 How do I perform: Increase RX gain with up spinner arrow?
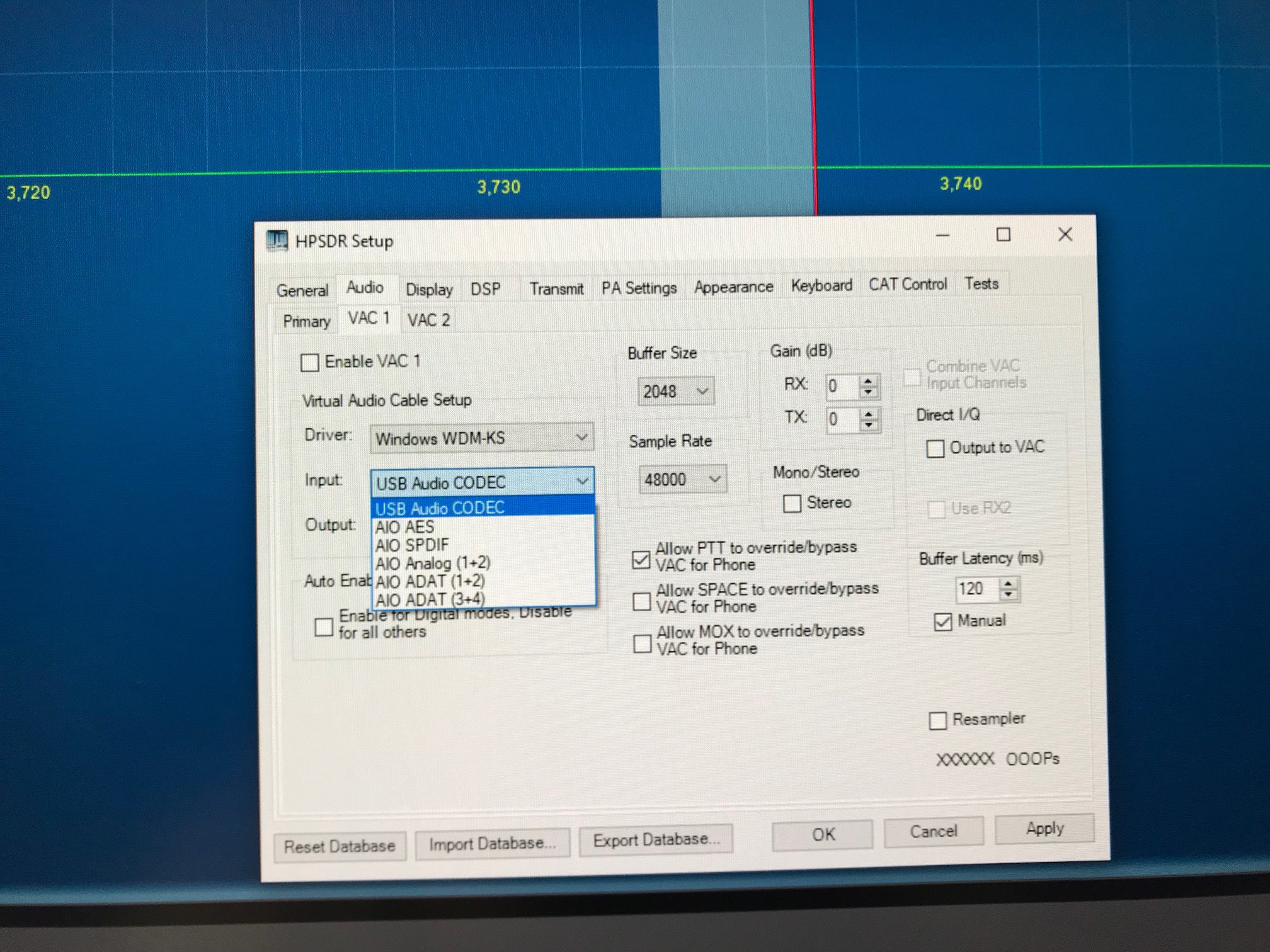click(869, 381)
